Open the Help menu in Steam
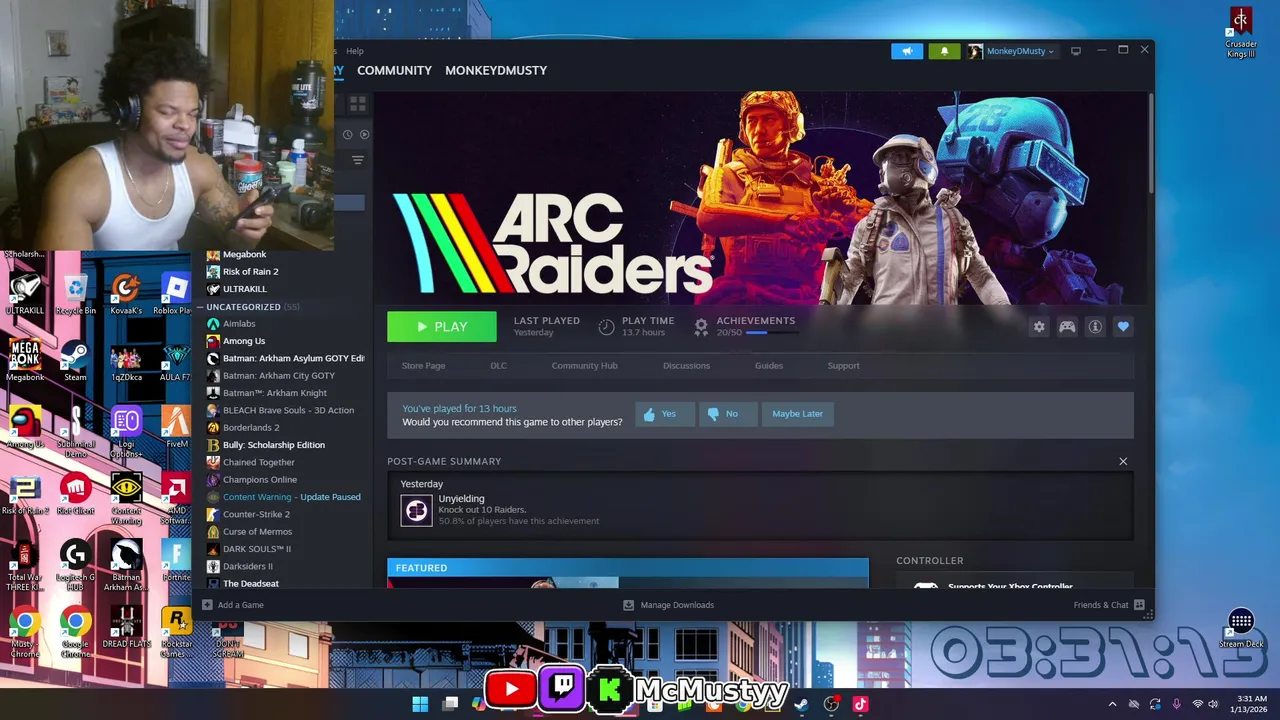The image size is (1280, 720). tap(354, 51)
